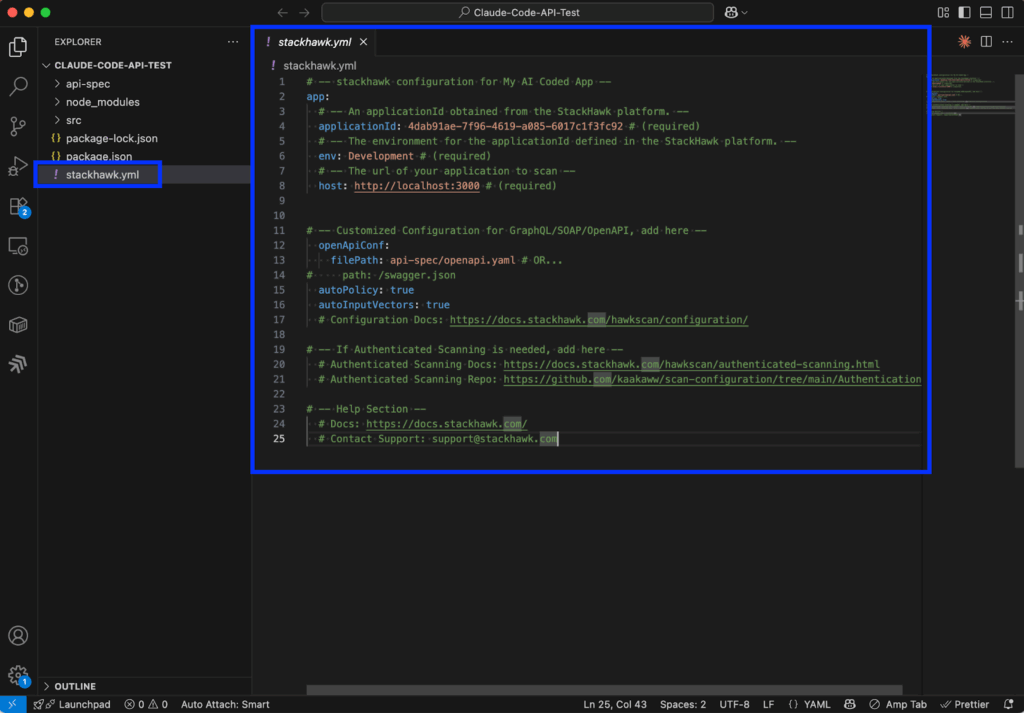Expand the node_modules folder
The width and height of the screenshot is (1024, 713).
[x=102, y=102]
